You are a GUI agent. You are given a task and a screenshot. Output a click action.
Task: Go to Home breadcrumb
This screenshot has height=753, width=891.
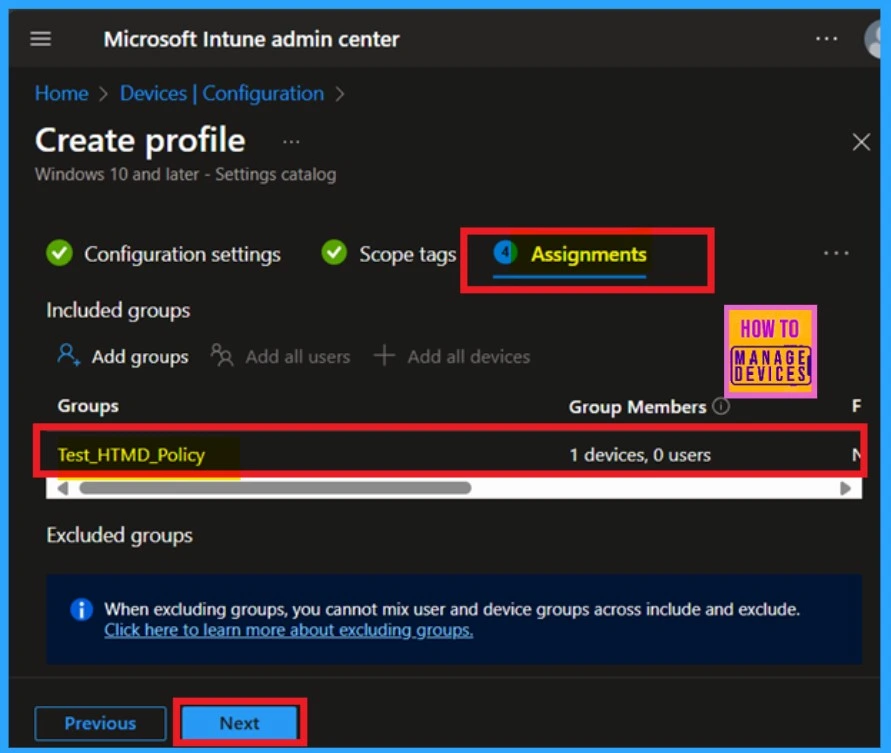[61, 93]
